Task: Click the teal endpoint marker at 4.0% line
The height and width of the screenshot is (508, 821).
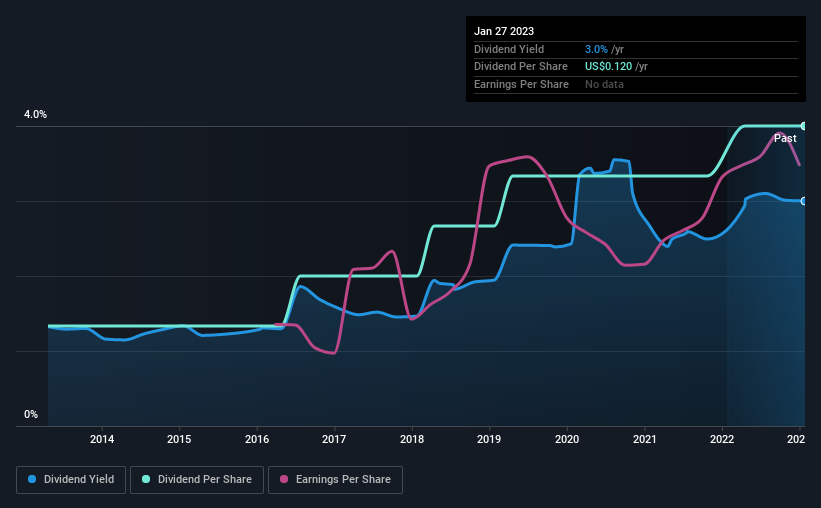Action: (803, 126)
